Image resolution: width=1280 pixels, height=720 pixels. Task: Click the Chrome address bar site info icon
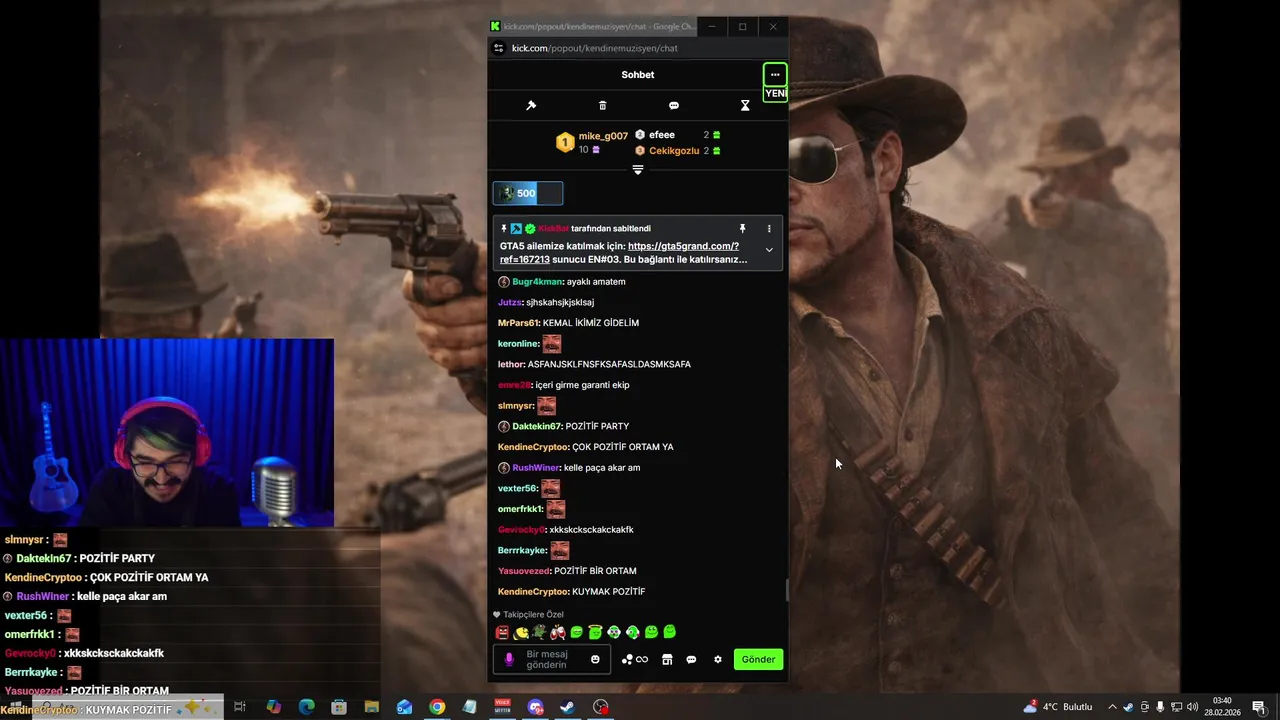pos(499,48)
